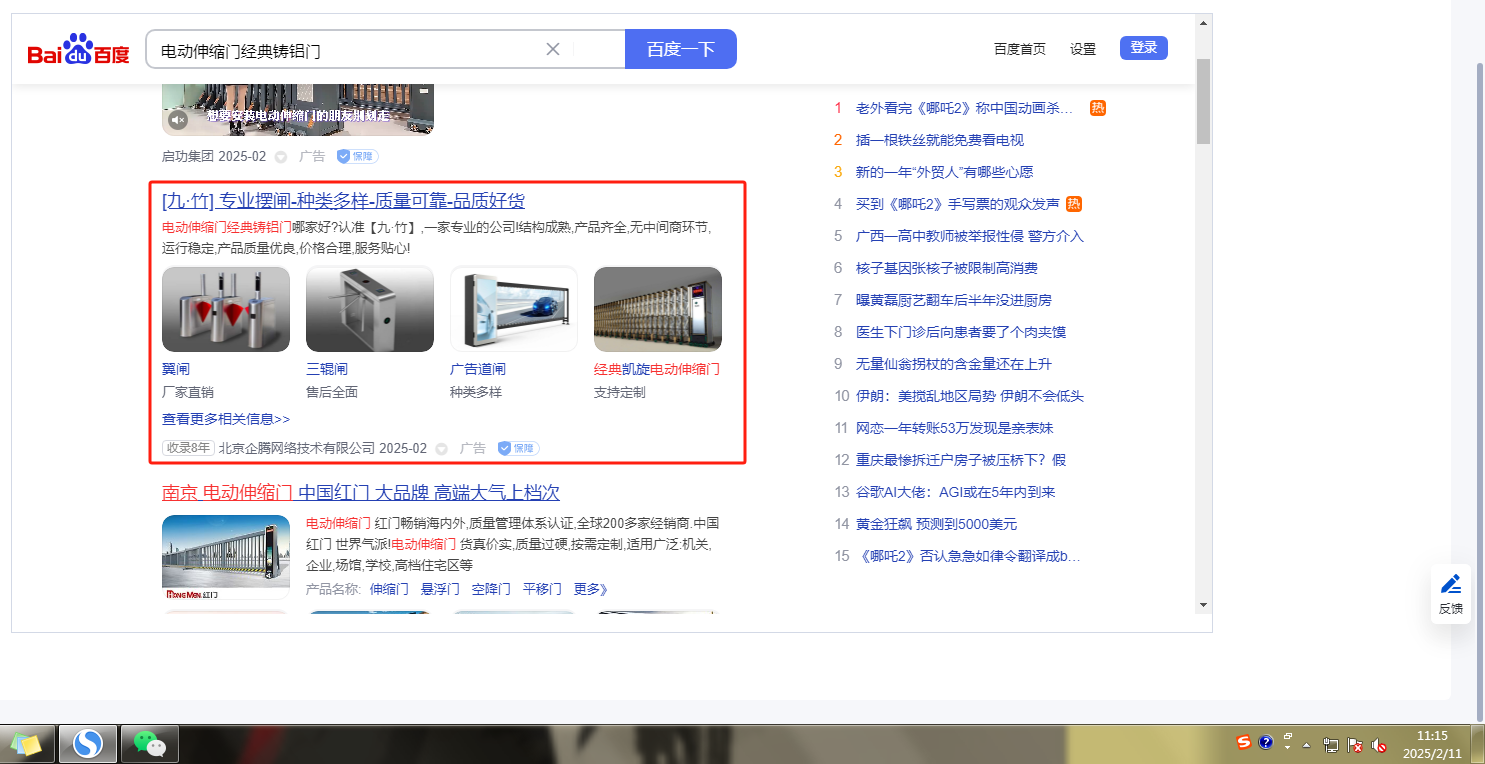Open hot search 谷歌AI大佬：AGI或在5年内到来

coord(956,492)
